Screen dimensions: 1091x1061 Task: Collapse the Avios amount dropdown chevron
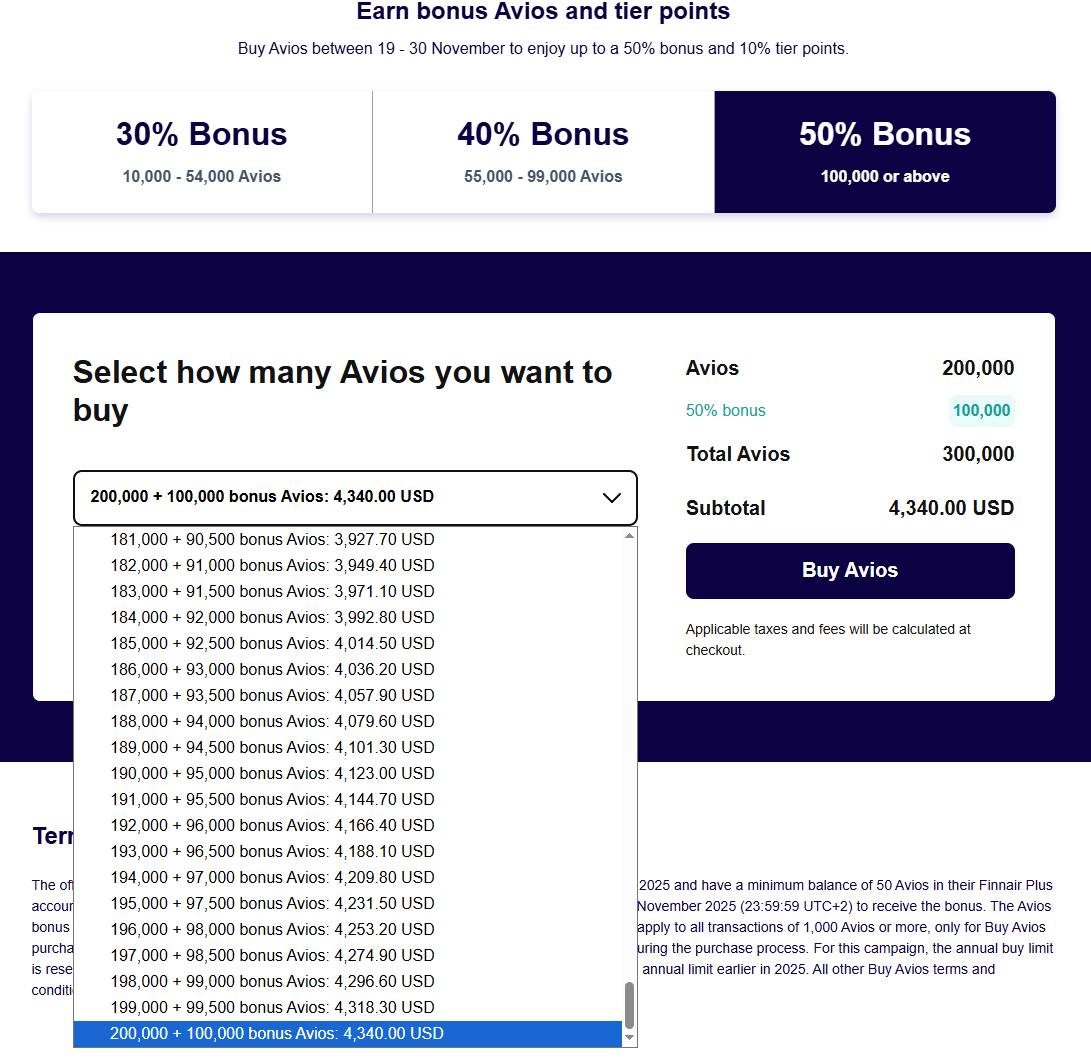(x=612, y=498)
